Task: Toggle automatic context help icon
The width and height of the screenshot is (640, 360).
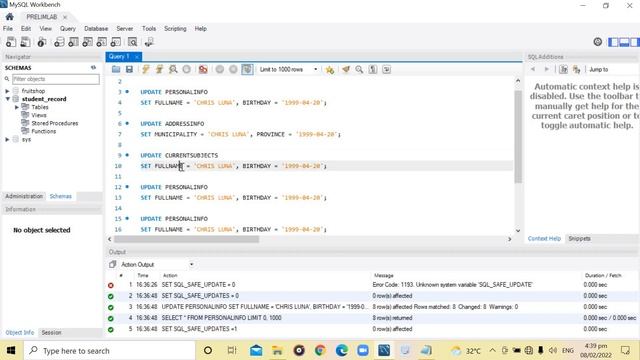Action: 576,69
